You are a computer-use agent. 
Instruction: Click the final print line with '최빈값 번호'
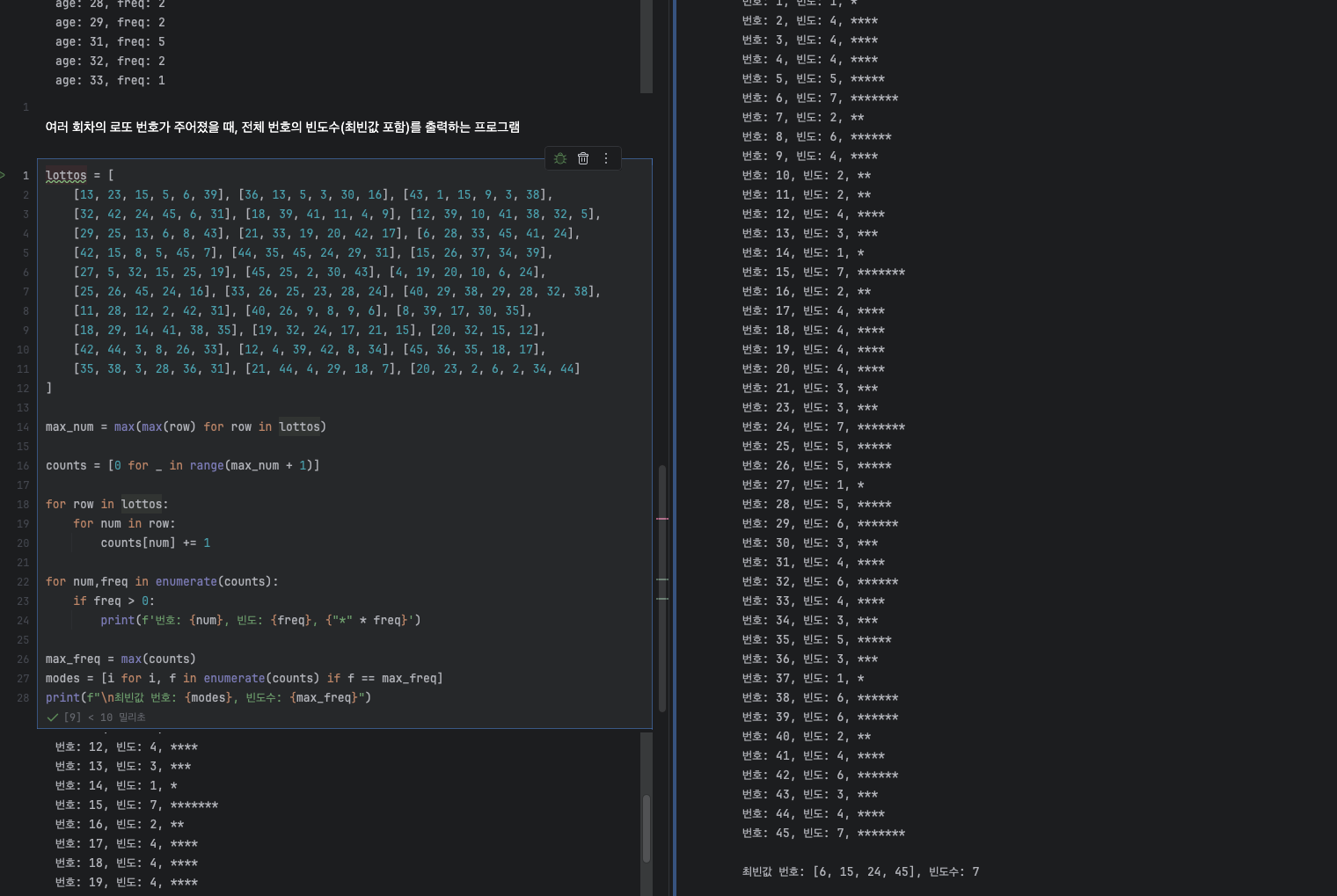pyautogui.click(x=208, y=697)
